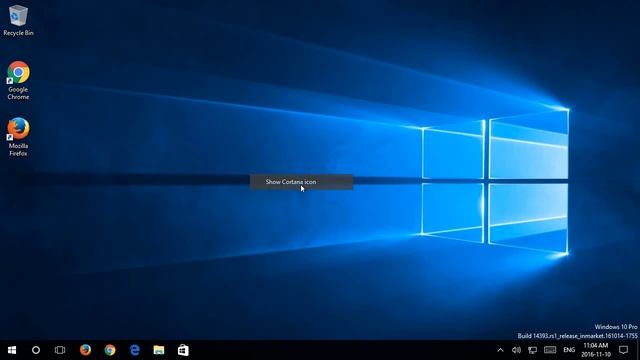640x360 pixels.
Task: Open the Recycle Bin desktop icon
Action: [18, 20]
